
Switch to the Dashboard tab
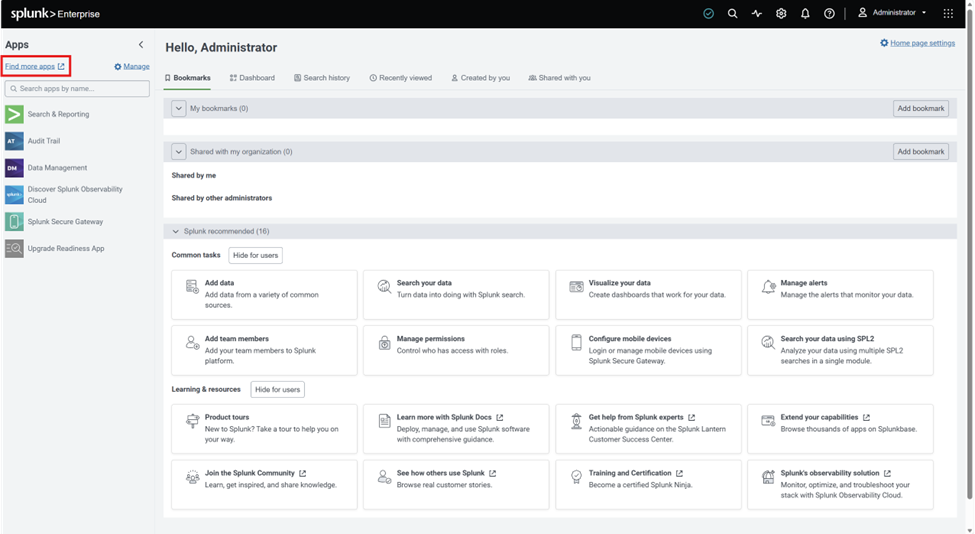click(x=252, y=78)
